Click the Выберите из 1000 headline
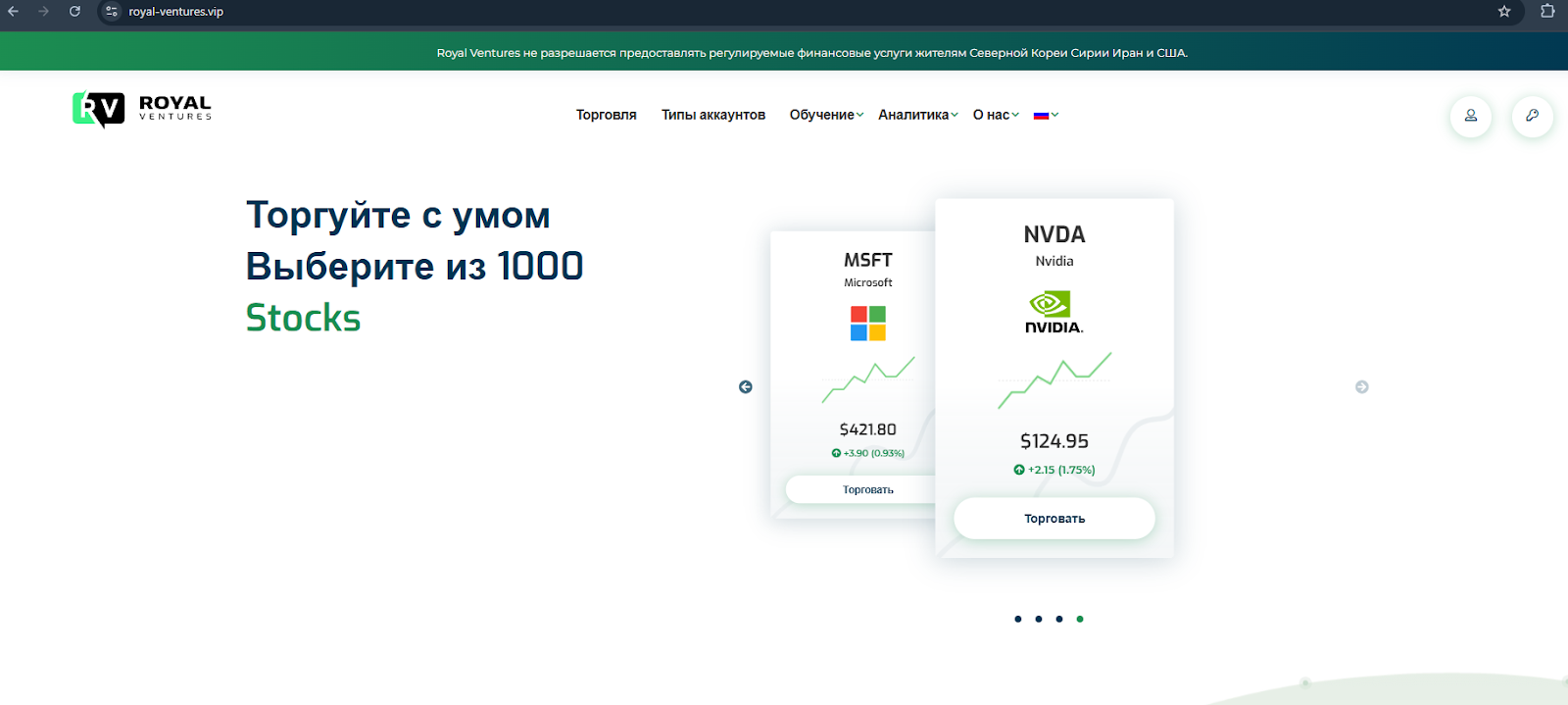Screen dimensions: 1568x705 [415, 266]
